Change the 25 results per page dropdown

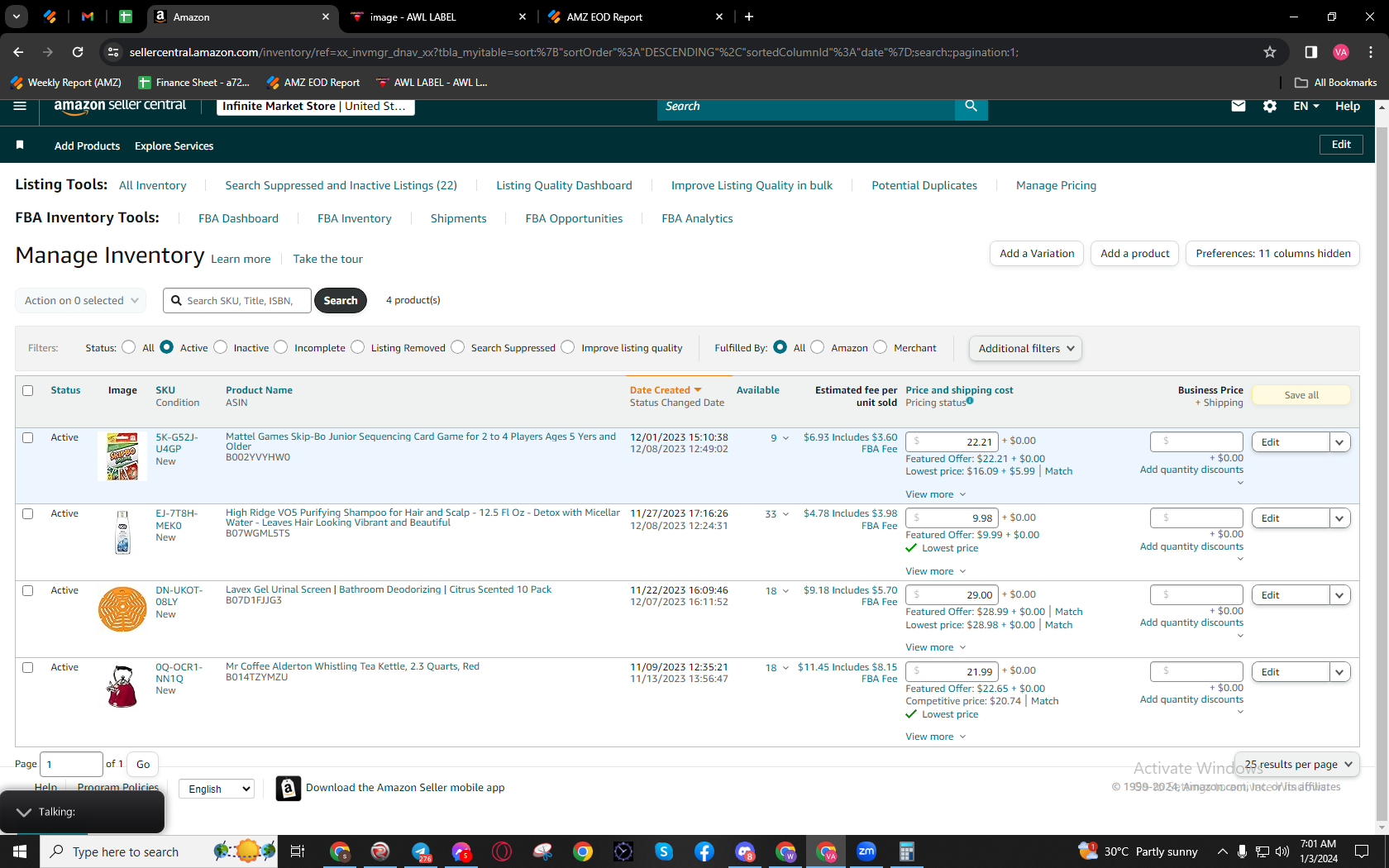click(x=1297, y=765)
